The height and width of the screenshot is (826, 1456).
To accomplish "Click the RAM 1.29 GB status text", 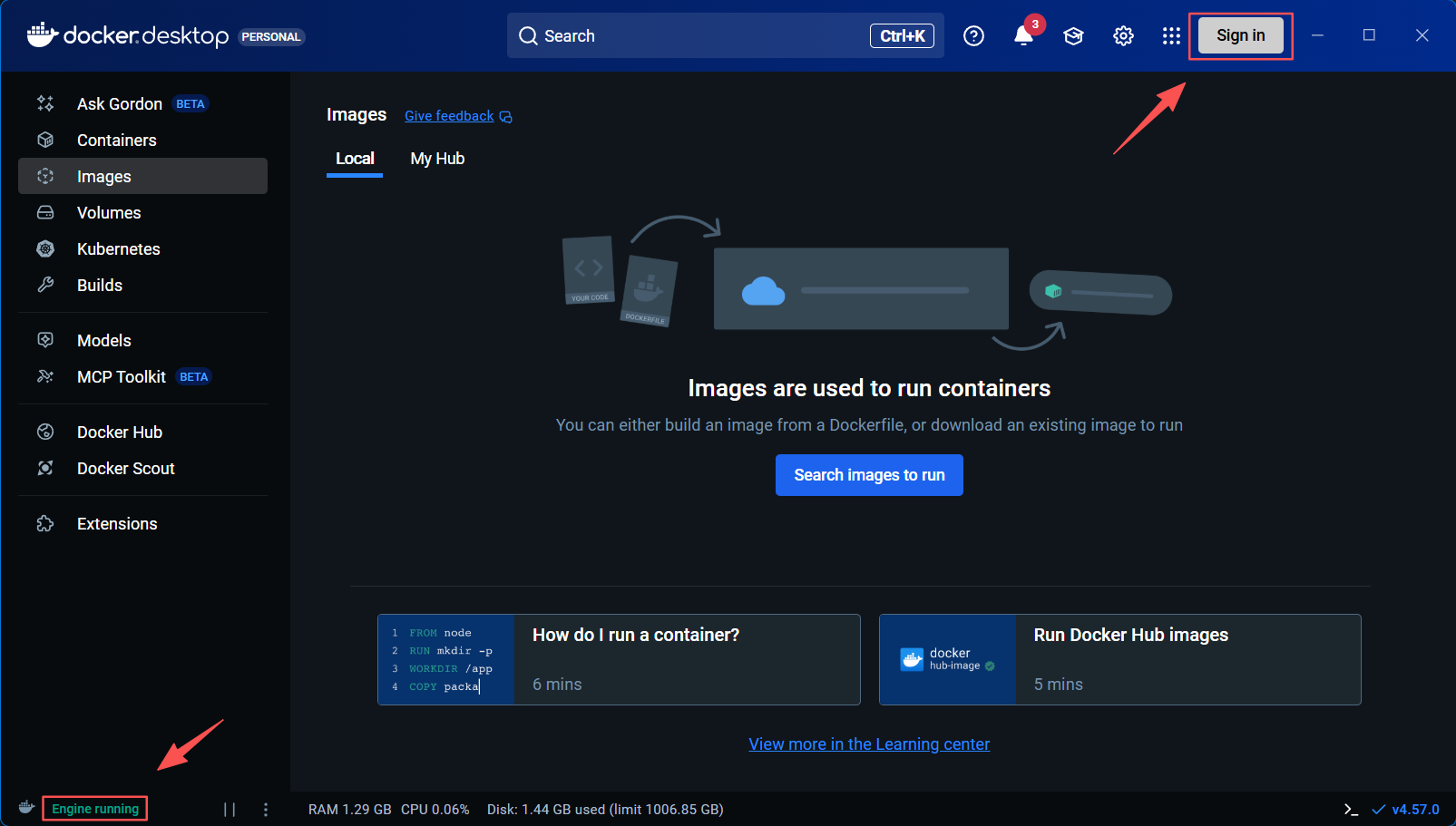I will tap(350, 809).
